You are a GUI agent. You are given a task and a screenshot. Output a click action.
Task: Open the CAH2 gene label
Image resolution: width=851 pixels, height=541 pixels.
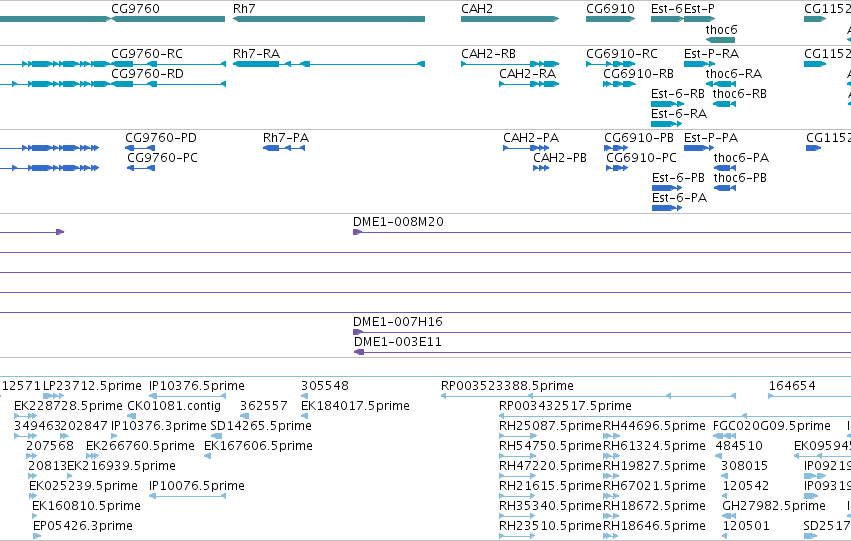[477, 9]
